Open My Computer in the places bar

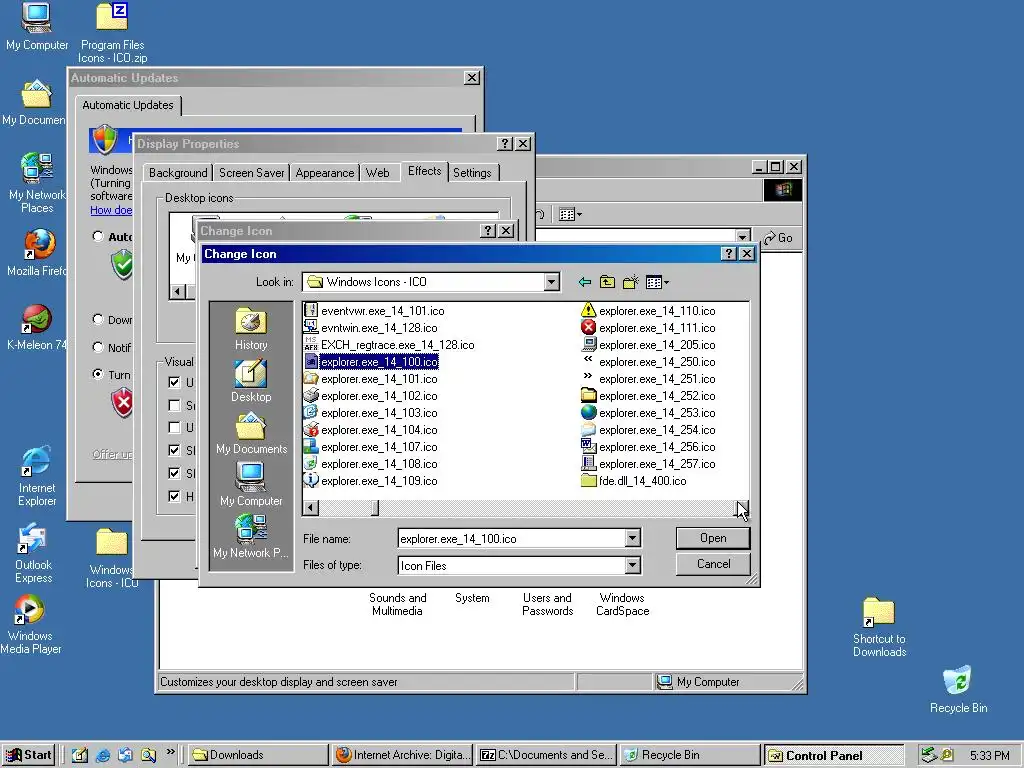(x=251, y=485)
